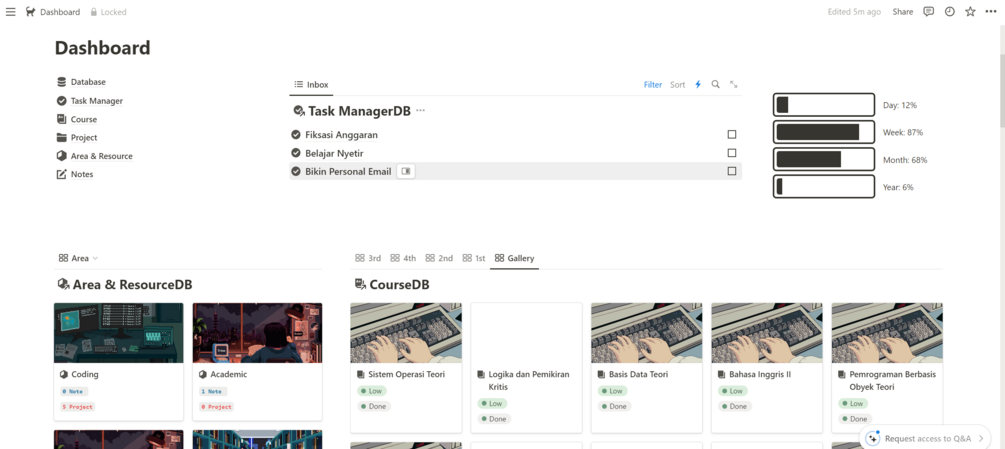Click check icon next to Belajar Nyetir
The width and height of the screenshot is (1005, 449).
(295, 153)
